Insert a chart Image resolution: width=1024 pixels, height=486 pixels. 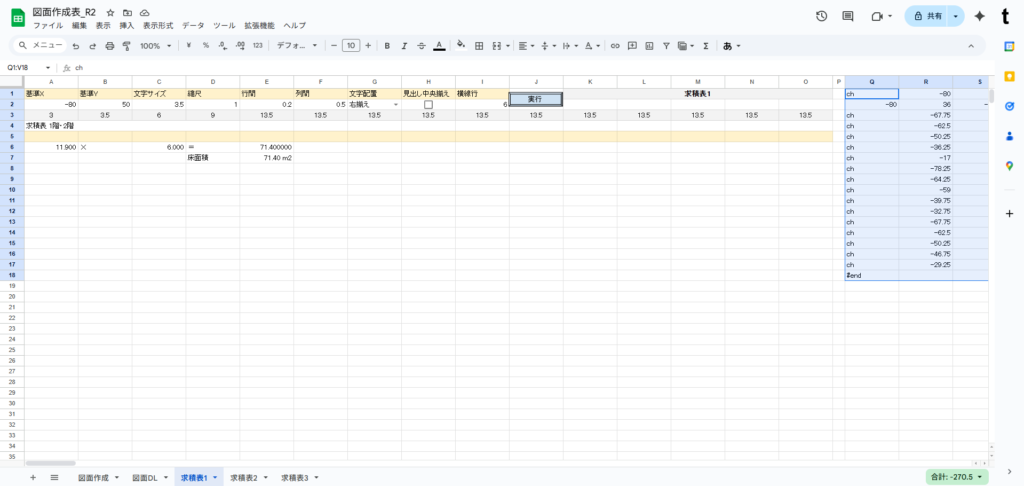pyautogui.click(x=649, y=46)
